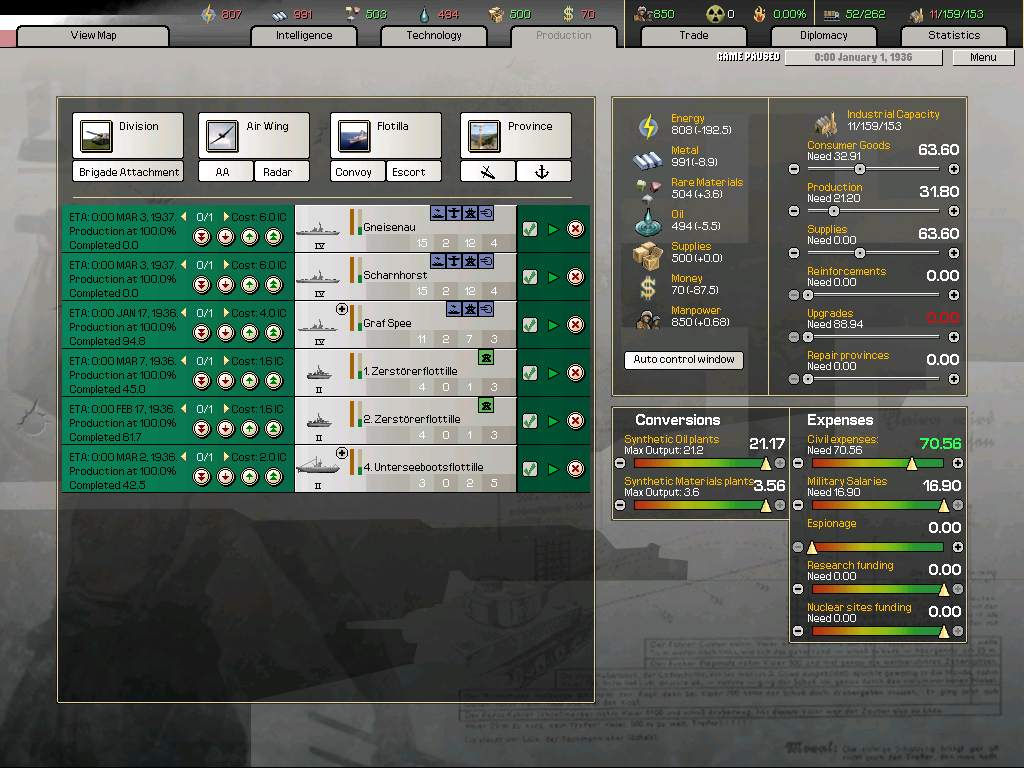
Task: Click the Province construction icon
Action: (x=484, y=136)
